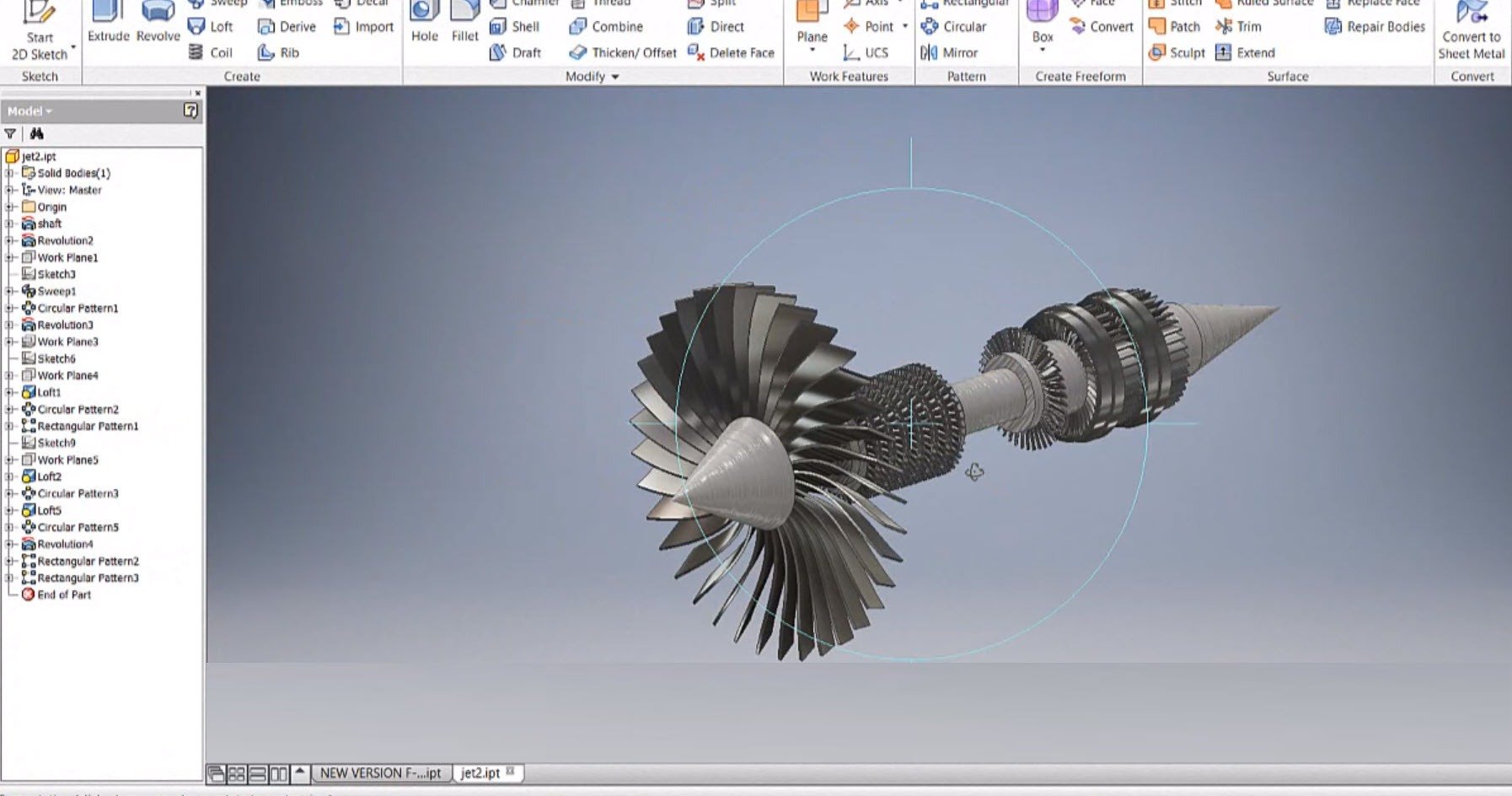Click the Loft tool icon

[x=196, y=27]
